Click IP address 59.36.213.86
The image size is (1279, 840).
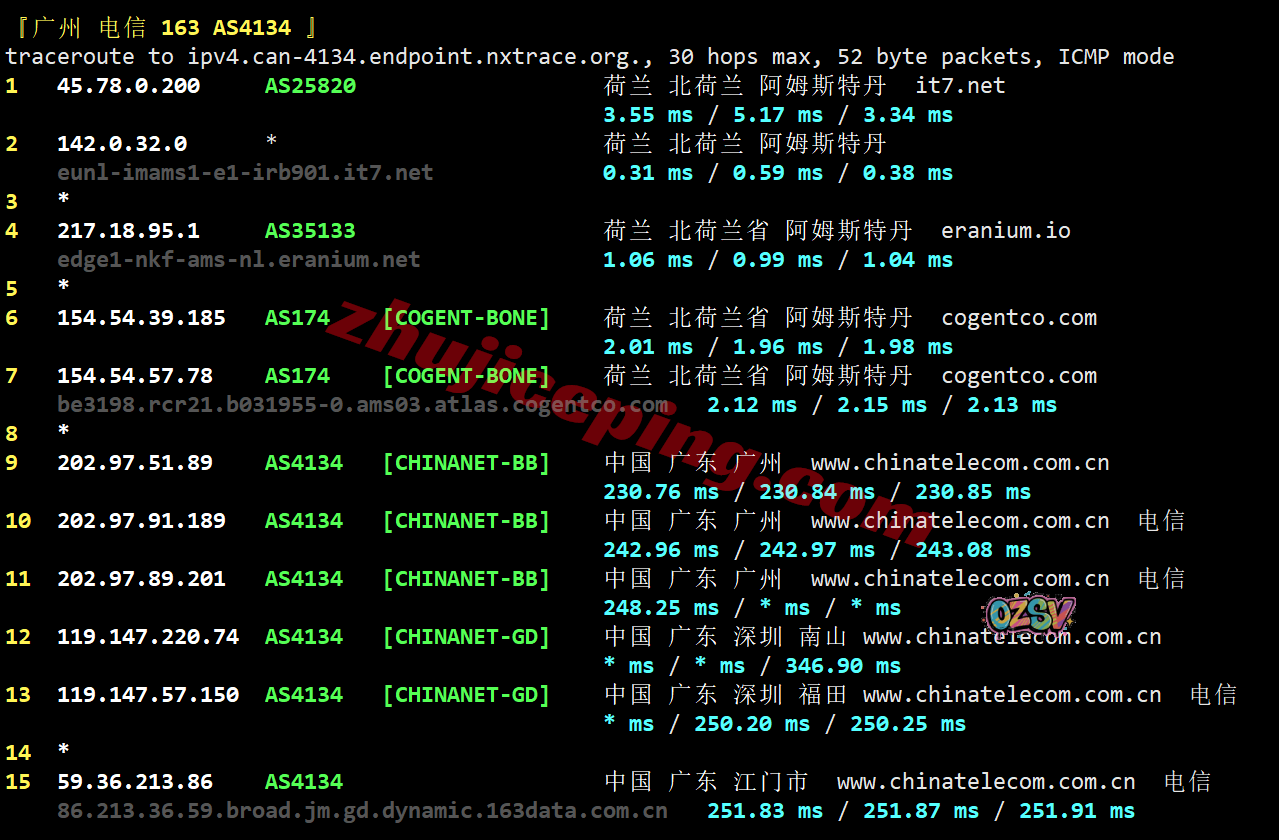tap(134, 782)
